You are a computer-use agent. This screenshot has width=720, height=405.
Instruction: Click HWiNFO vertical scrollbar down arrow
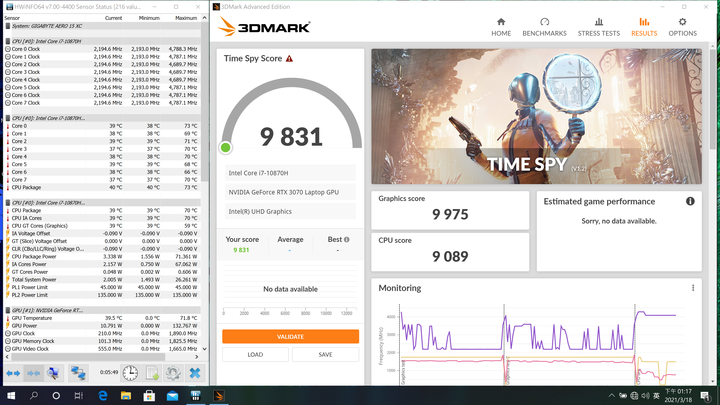coord(204,349)
